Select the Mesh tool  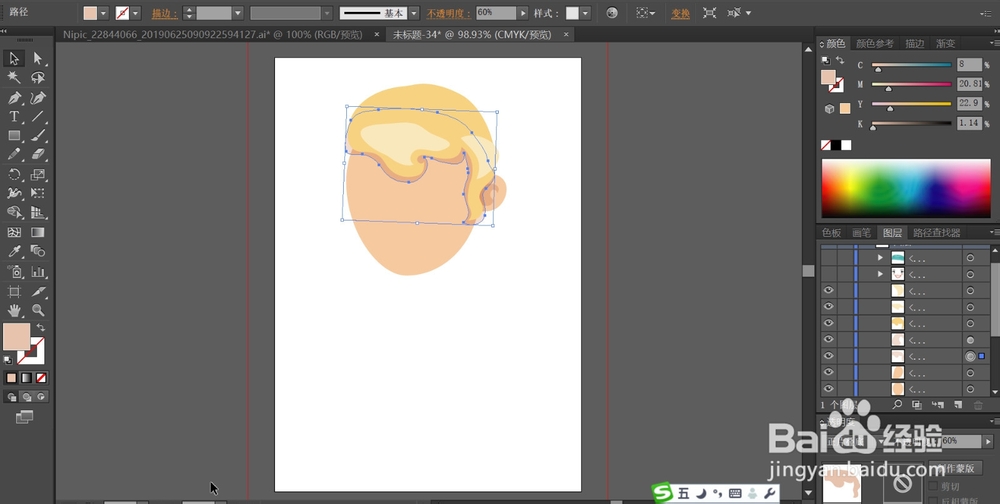click(x=14, y=232)
